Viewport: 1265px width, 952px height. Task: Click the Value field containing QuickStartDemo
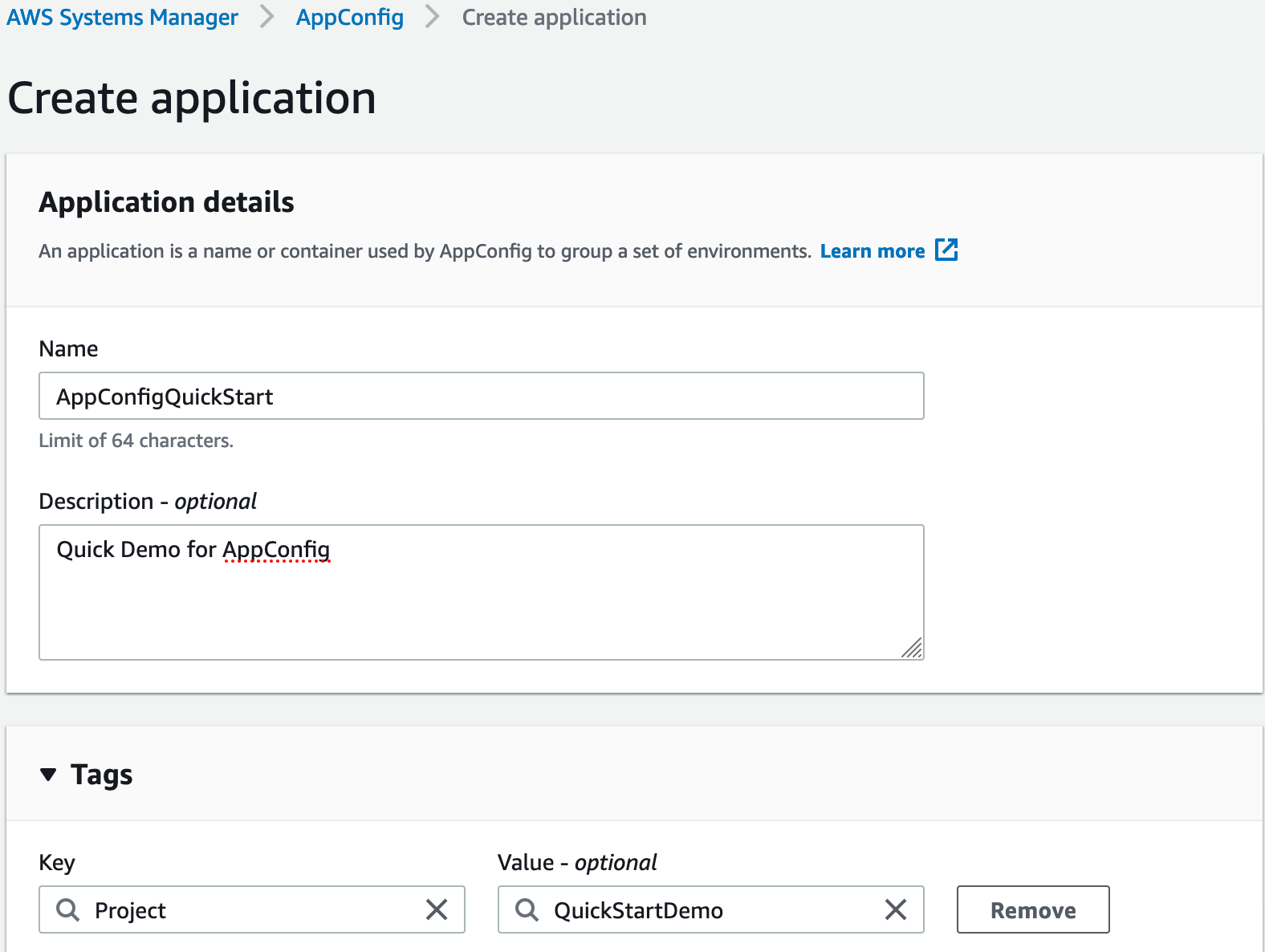710,909
